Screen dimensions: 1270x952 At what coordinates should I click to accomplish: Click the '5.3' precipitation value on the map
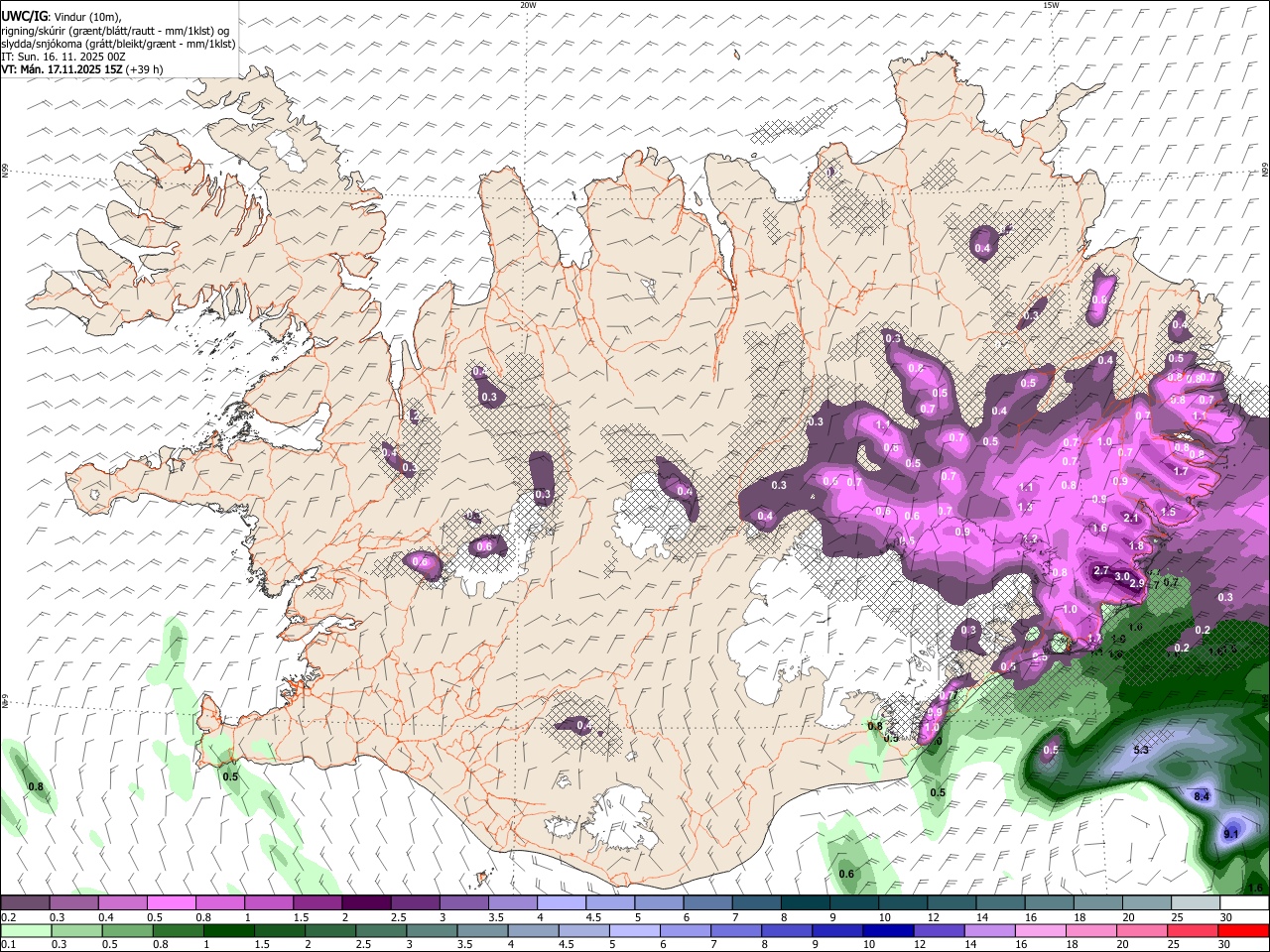pos(1141,751)
